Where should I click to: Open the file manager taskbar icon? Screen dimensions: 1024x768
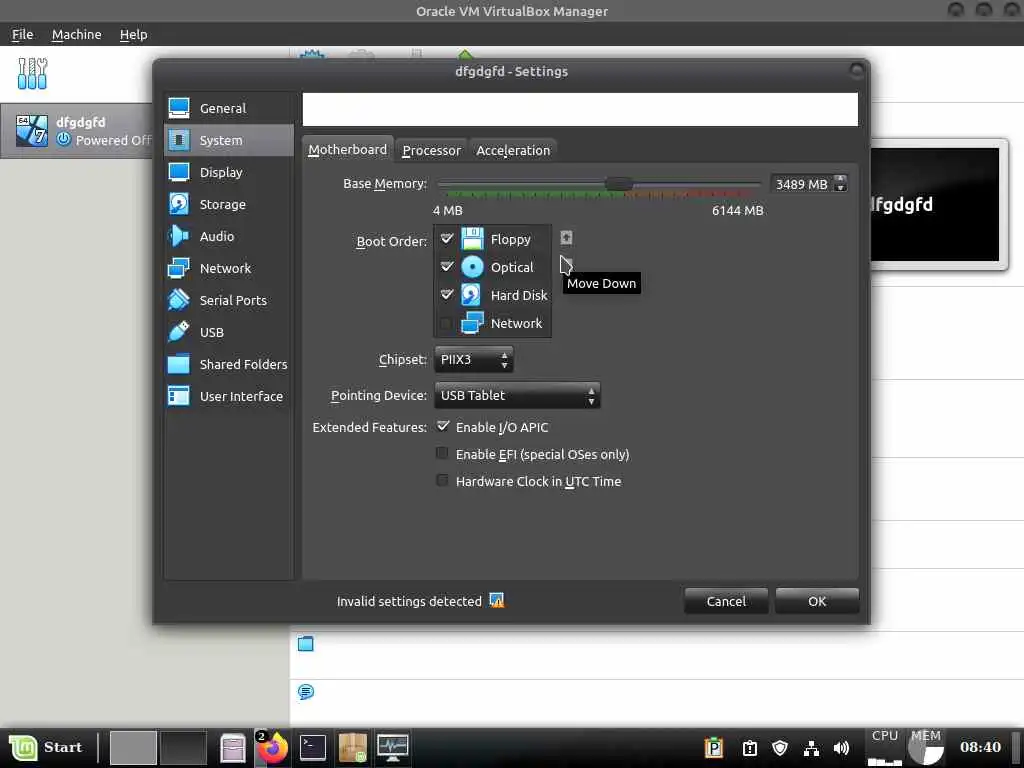232,748
